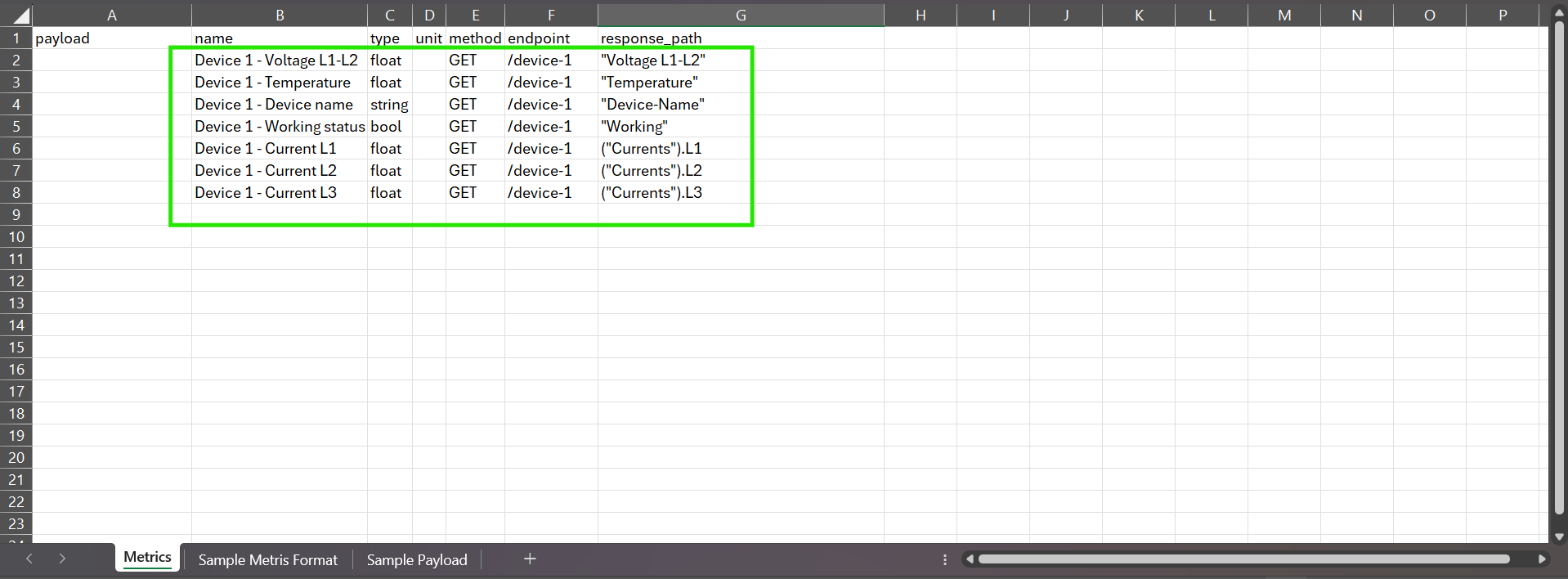
Task: Select the 'type' header cell
Action: (x=390, y=38)
